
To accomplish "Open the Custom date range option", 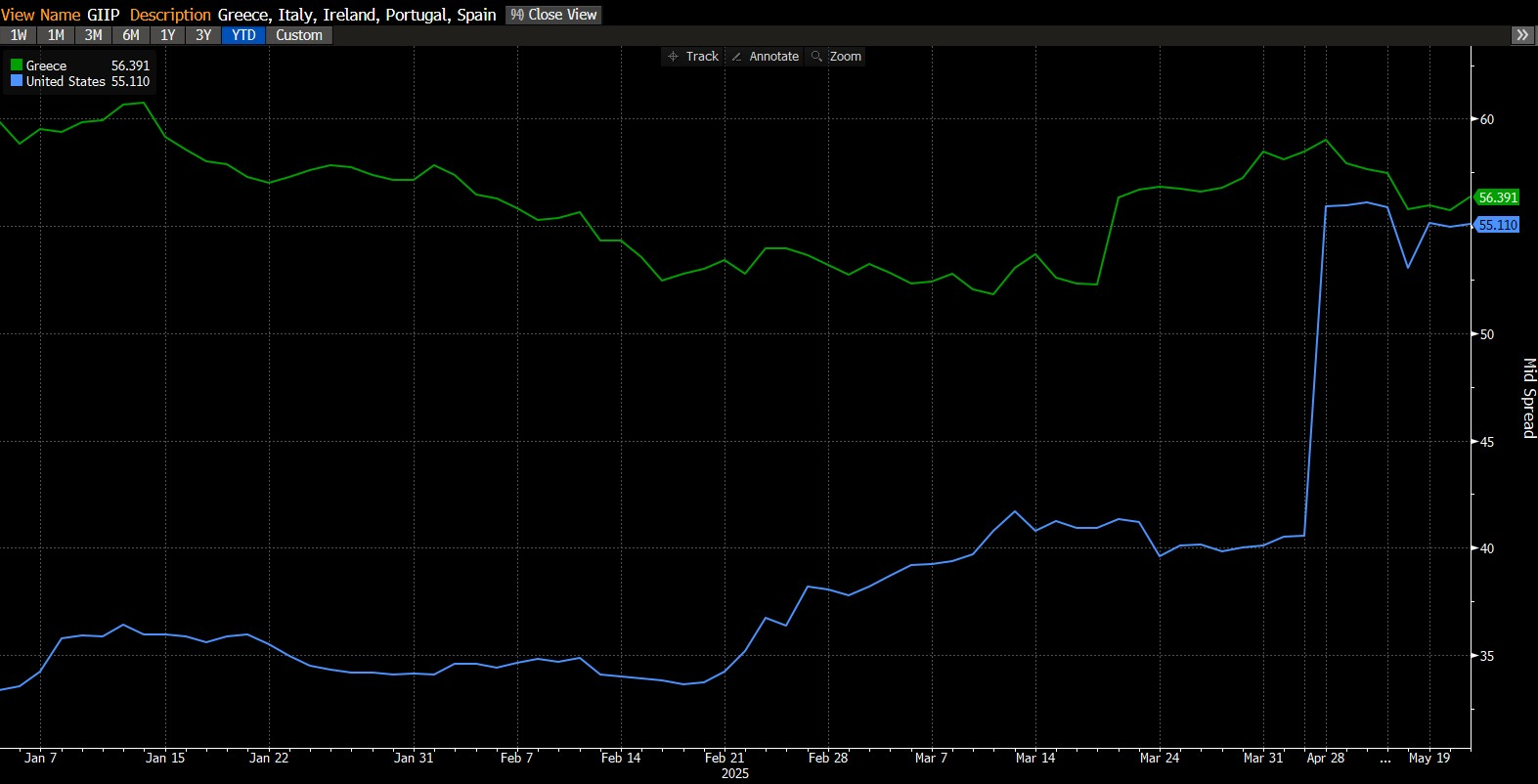I will click(298, 35).
